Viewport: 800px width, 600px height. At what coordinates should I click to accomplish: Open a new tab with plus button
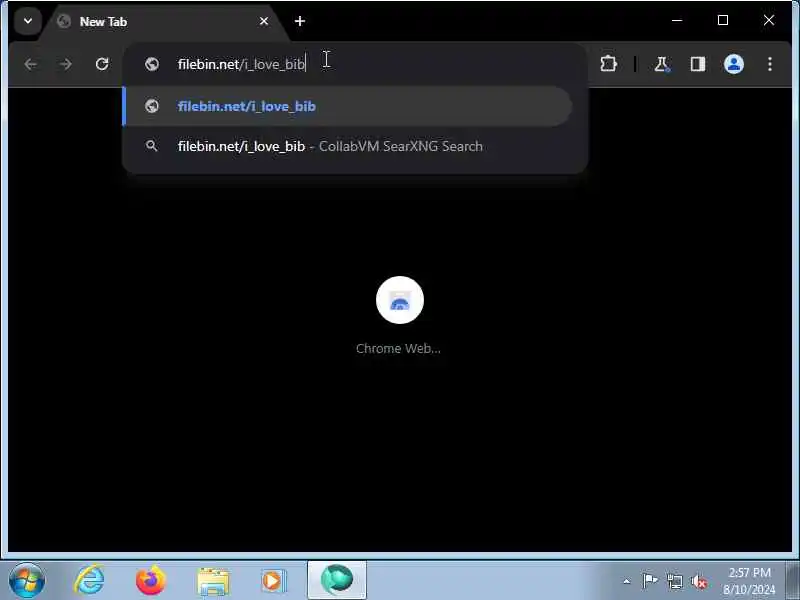[x=300, y=21]
